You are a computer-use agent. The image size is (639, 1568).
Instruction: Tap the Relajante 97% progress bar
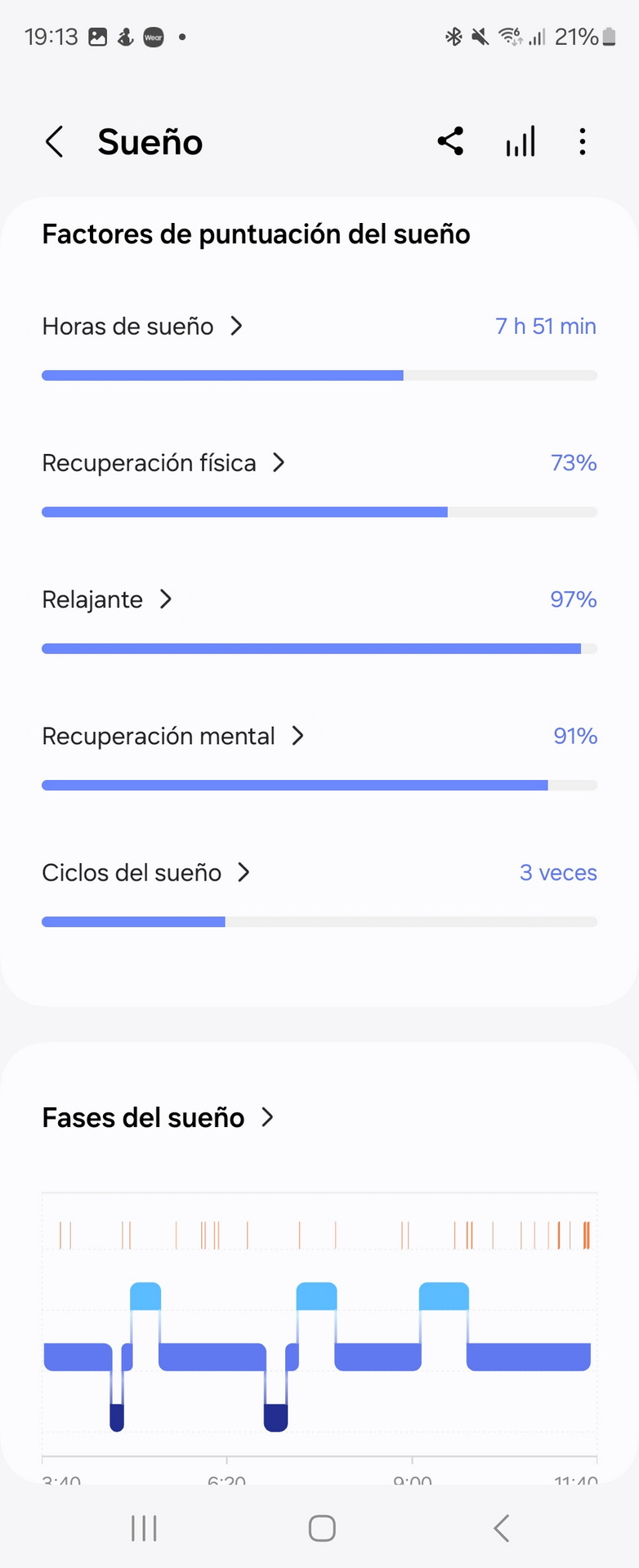pyautogui.click(x=319, y=648)
